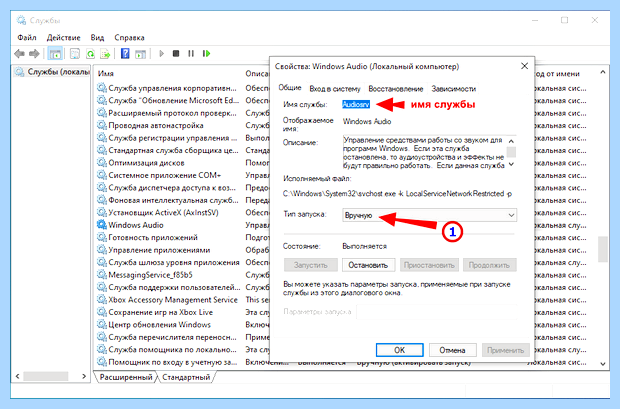The height and width of the screenshot is (409, 620).
Task: Click the services list scroll-up arrow
Action: tap(603, 72)
